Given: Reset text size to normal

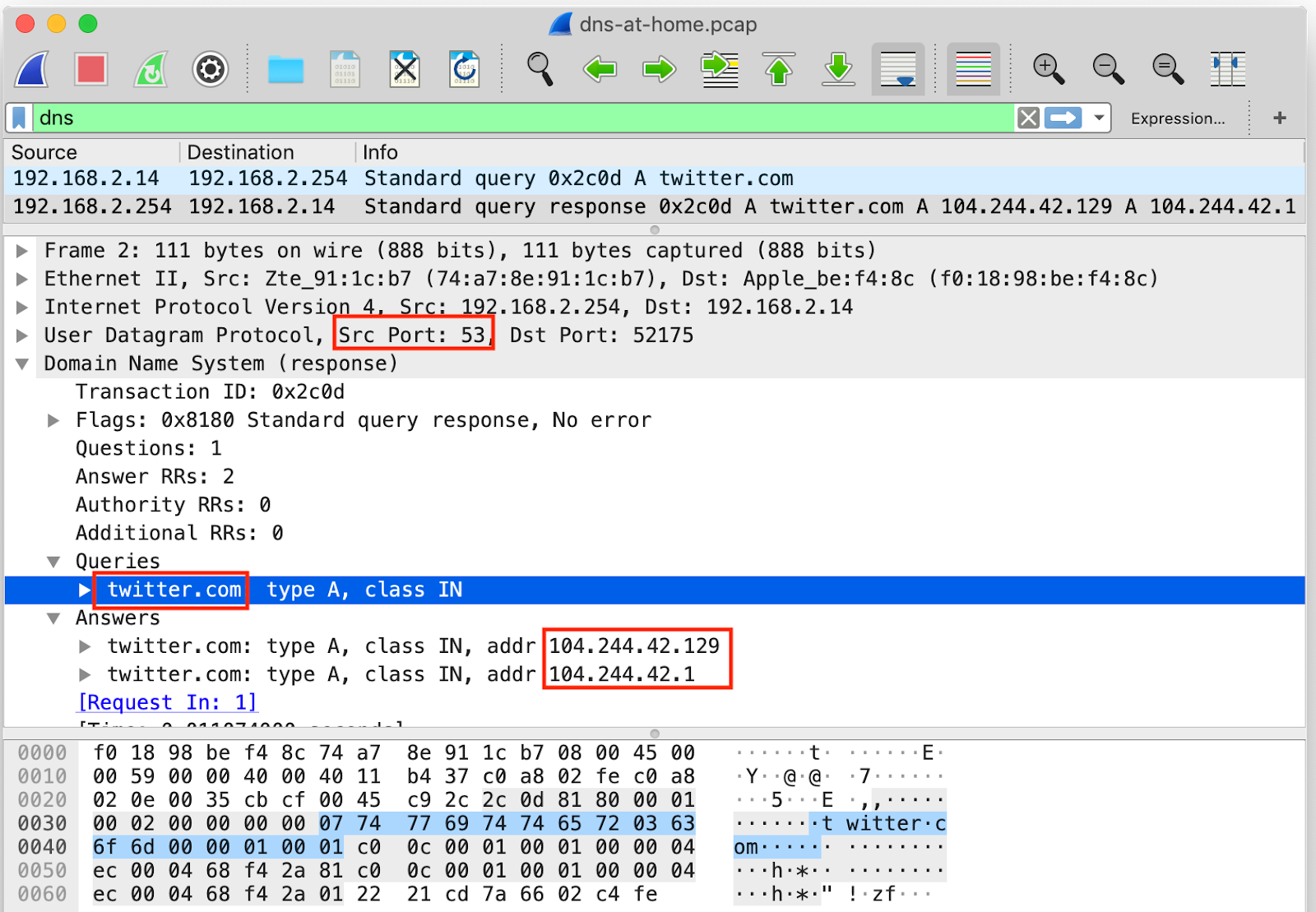Looking at the screenshot, I should [x=1168, y=69].
